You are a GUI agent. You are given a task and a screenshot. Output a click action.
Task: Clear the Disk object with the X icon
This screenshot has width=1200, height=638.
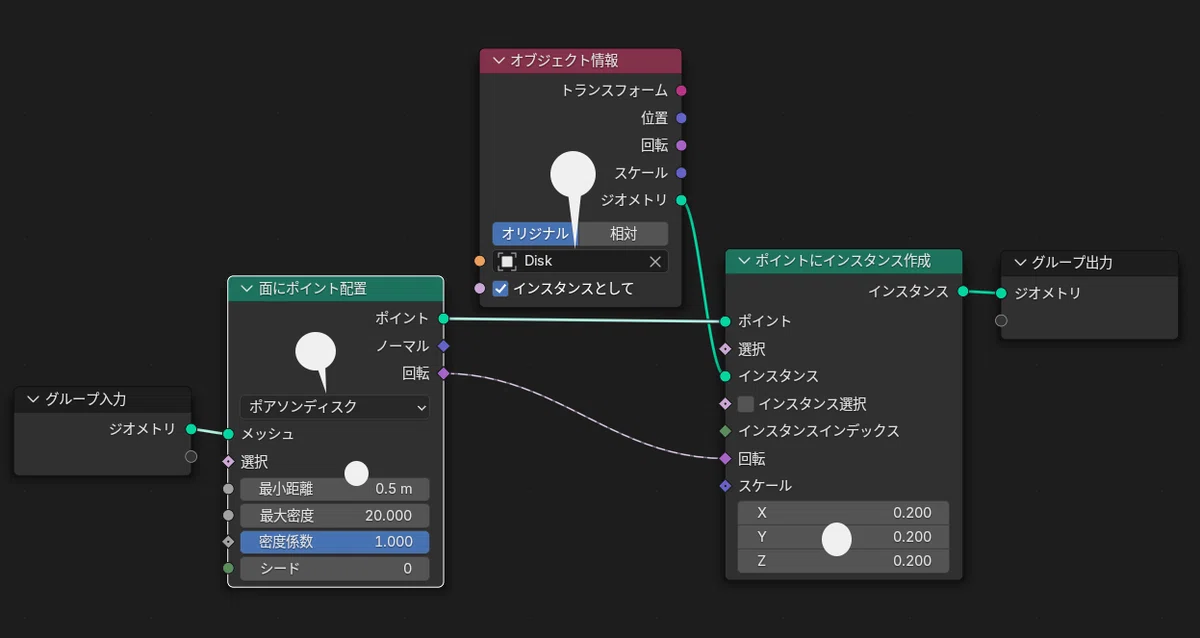click(655, 261)
